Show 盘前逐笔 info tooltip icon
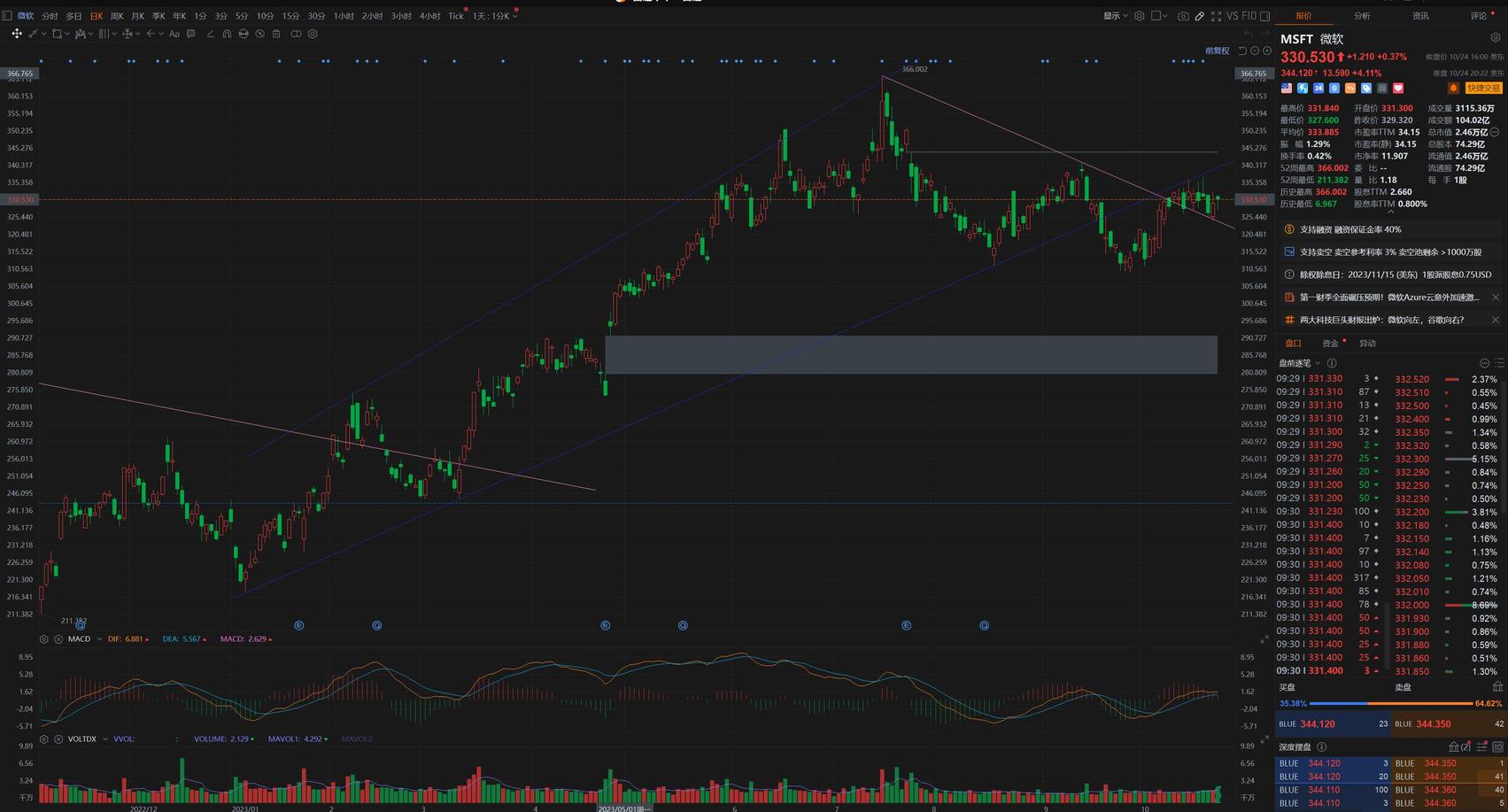This screenshot has height=812, width=1508. (1332, 363)
